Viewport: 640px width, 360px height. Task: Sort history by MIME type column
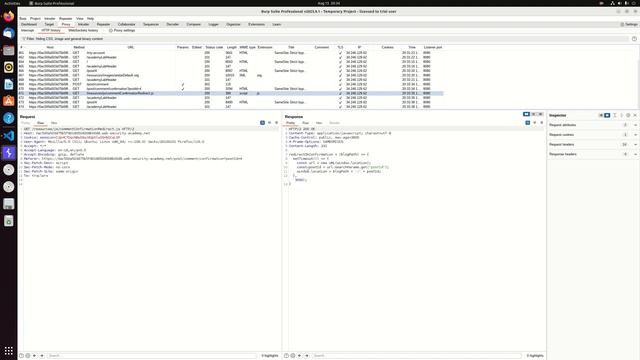tap(247, 47)
